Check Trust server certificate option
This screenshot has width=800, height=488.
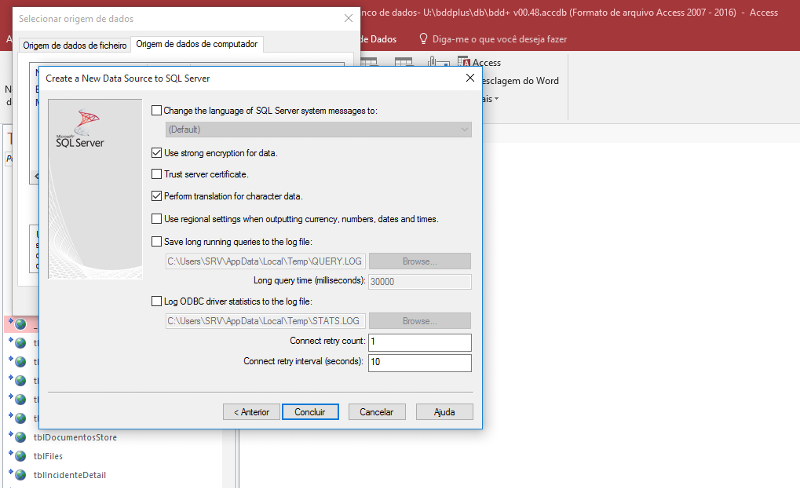click(157, 174)
